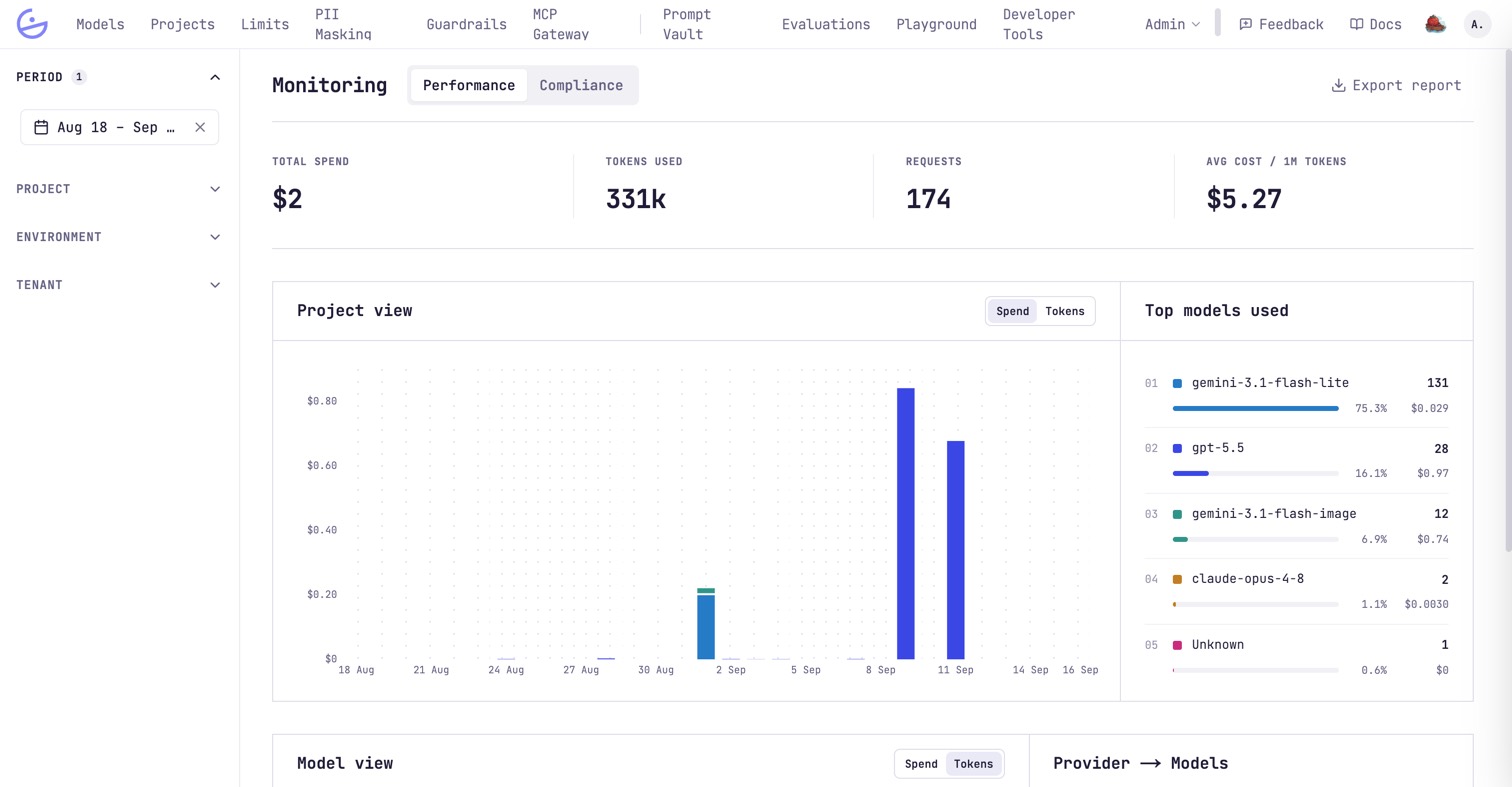Go to Evaluations
This screenshot has height=787, width=1512.
click(826, 24)
